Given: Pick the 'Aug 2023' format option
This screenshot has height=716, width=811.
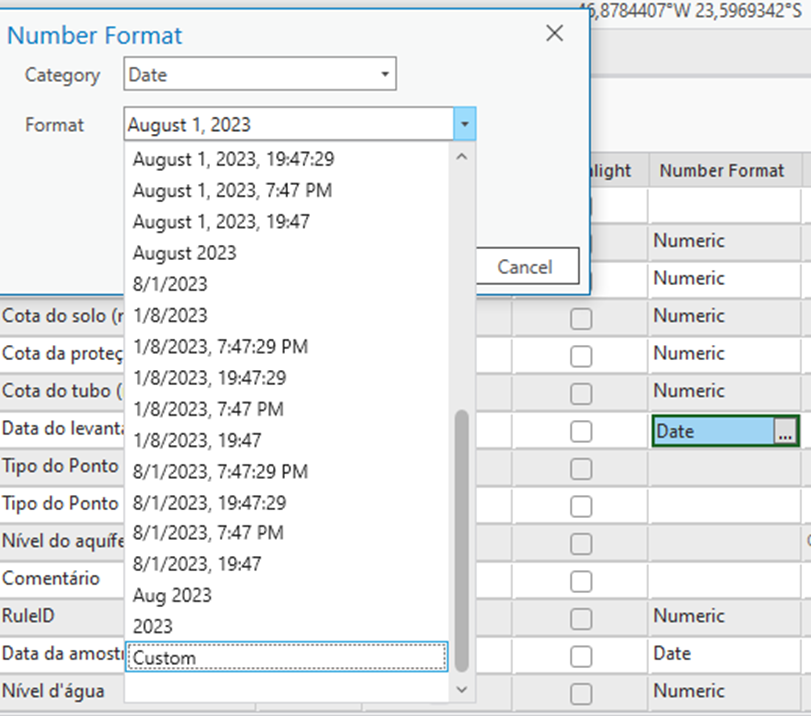Looking at the screenshot, I should [172, 595].
